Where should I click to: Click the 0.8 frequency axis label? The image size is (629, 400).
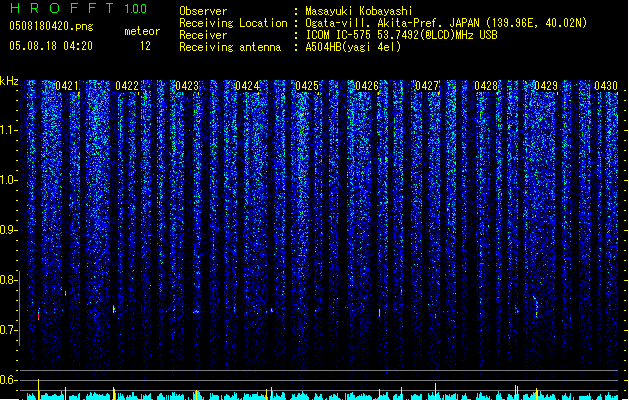[8, 280]
